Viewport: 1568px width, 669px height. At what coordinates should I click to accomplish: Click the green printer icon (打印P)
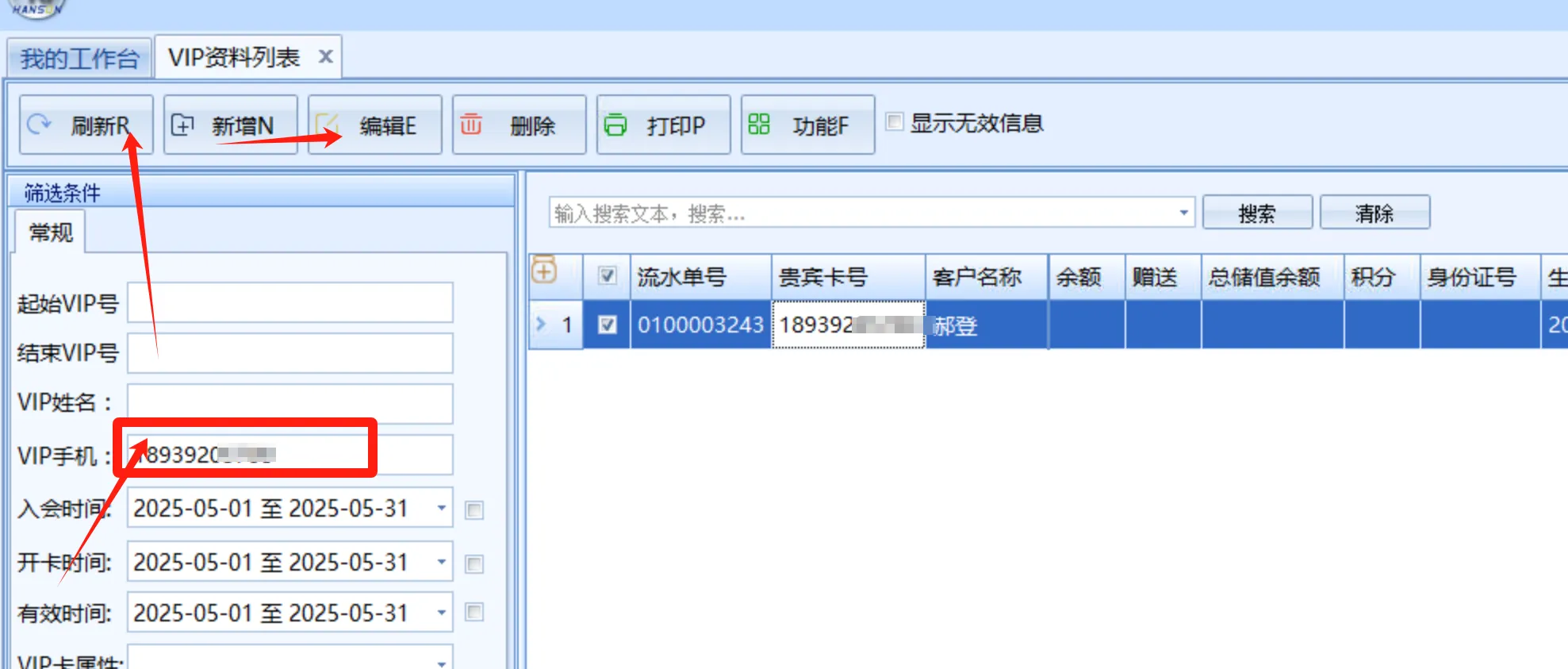(615, 125)
